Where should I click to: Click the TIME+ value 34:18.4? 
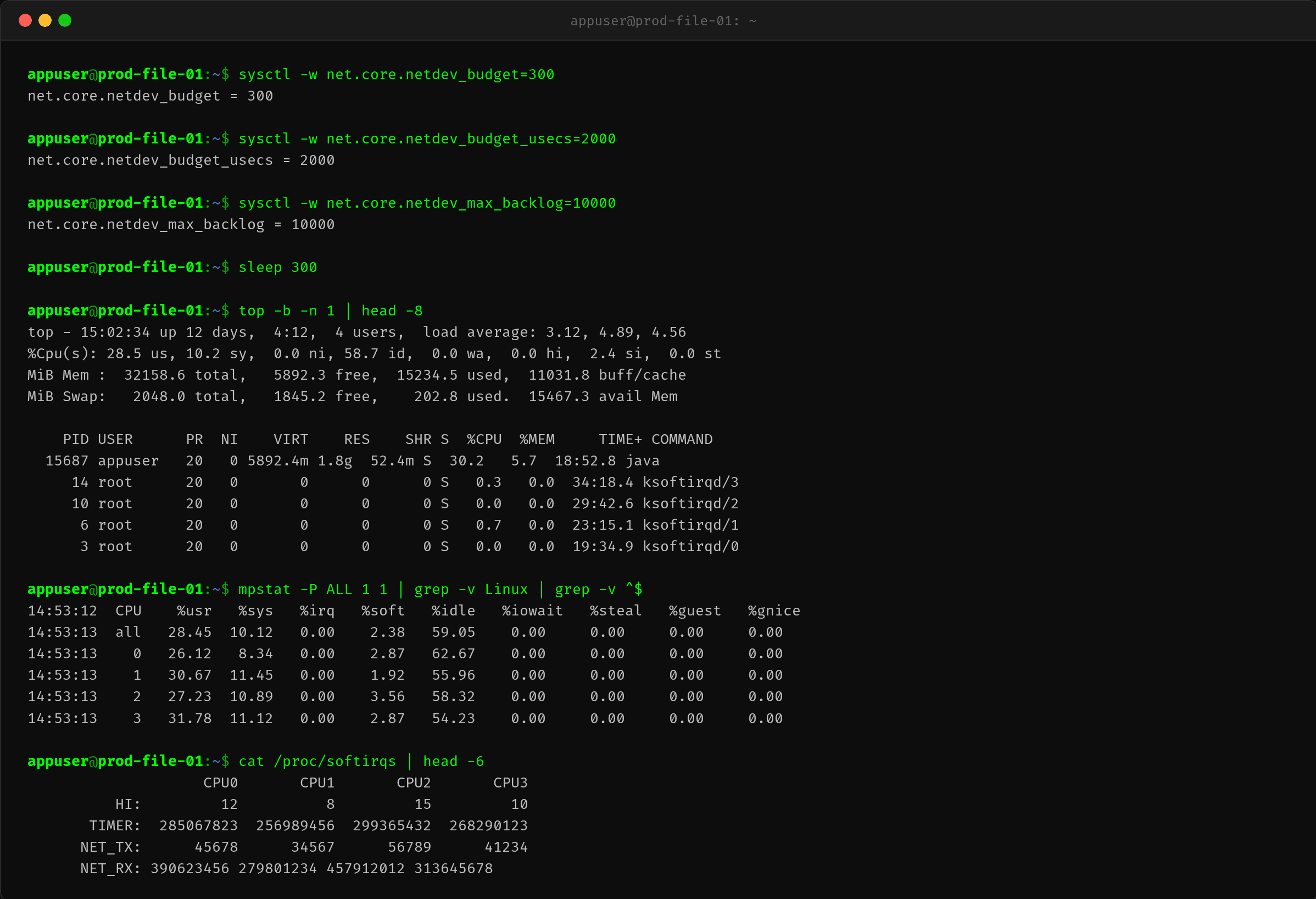[x=603, y=482]
